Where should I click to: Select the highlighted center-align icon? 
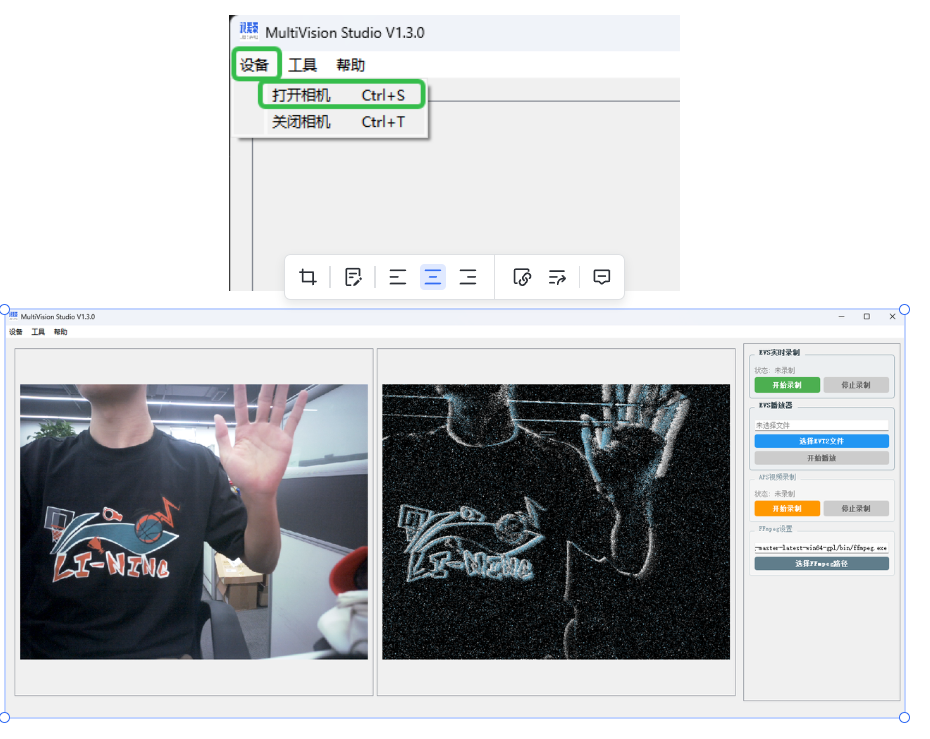(432, 278)
